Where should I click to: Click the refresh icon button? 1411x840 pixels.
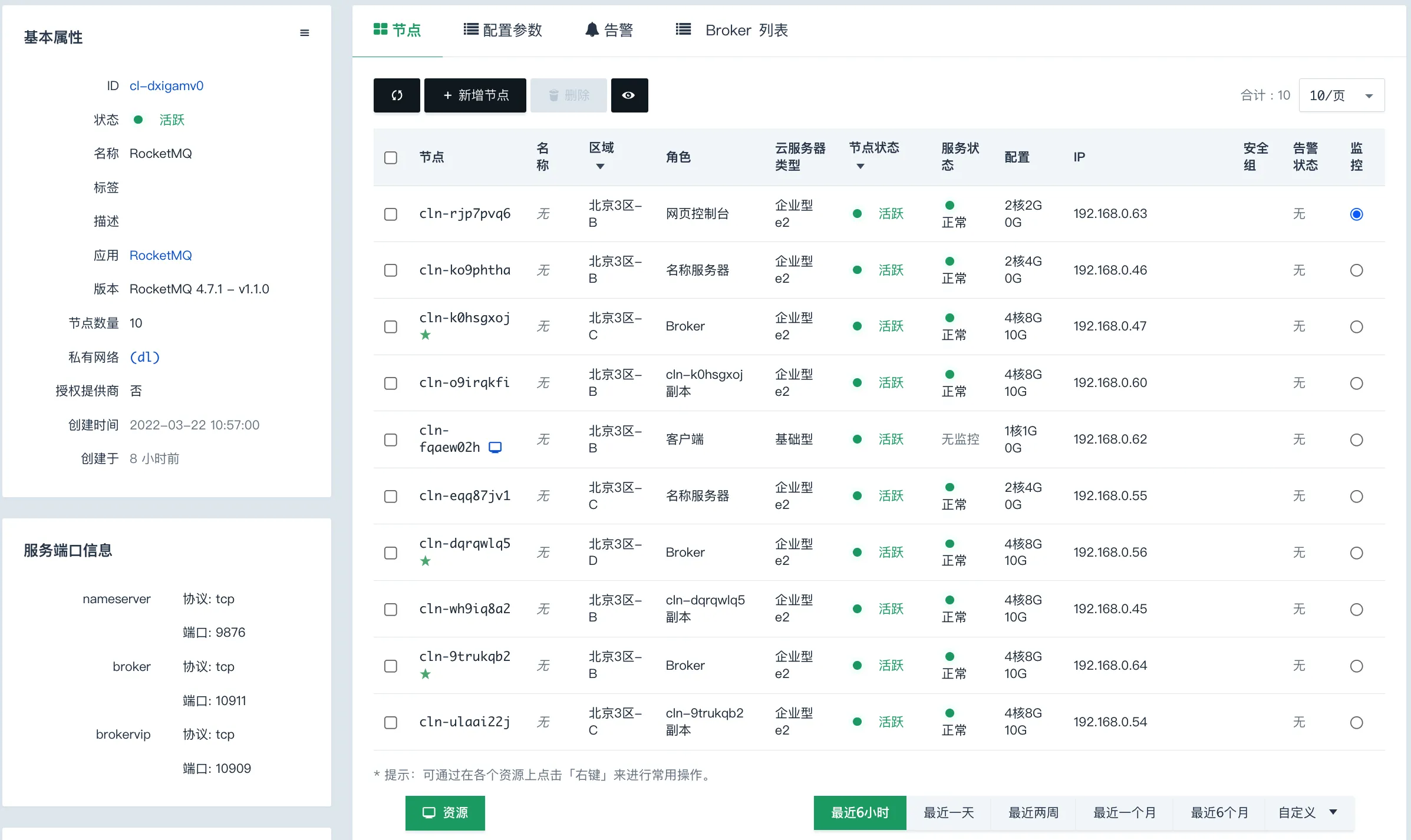tap(397, 95)
